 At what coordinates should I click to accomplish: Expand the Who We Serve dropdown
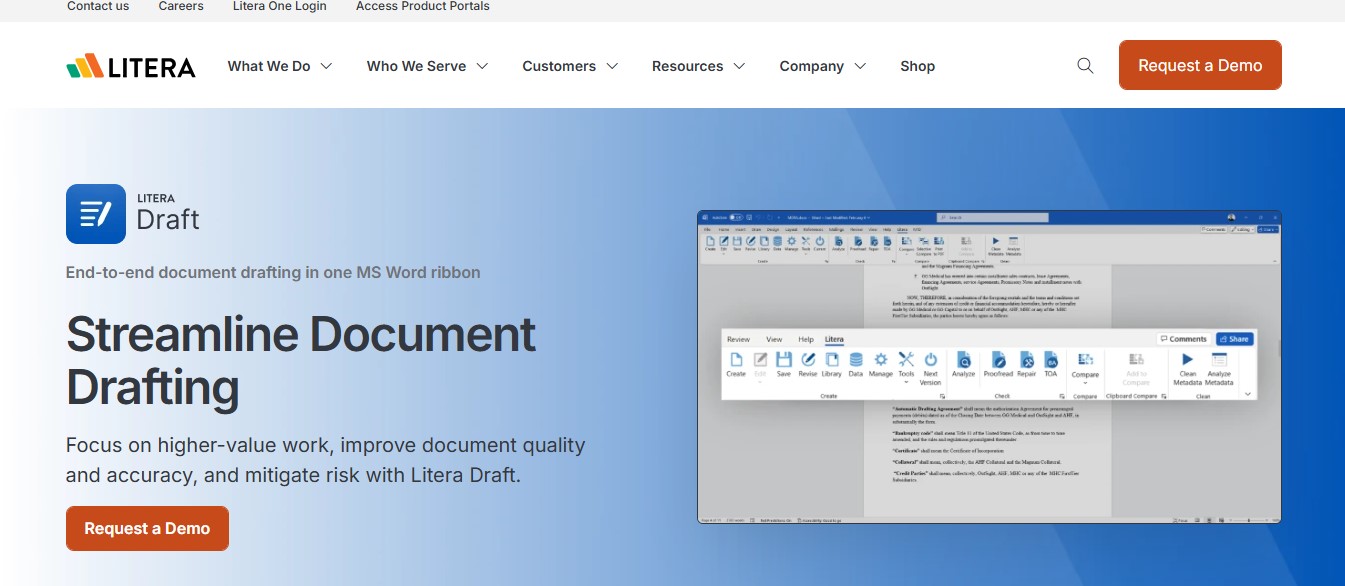[427, 66]
